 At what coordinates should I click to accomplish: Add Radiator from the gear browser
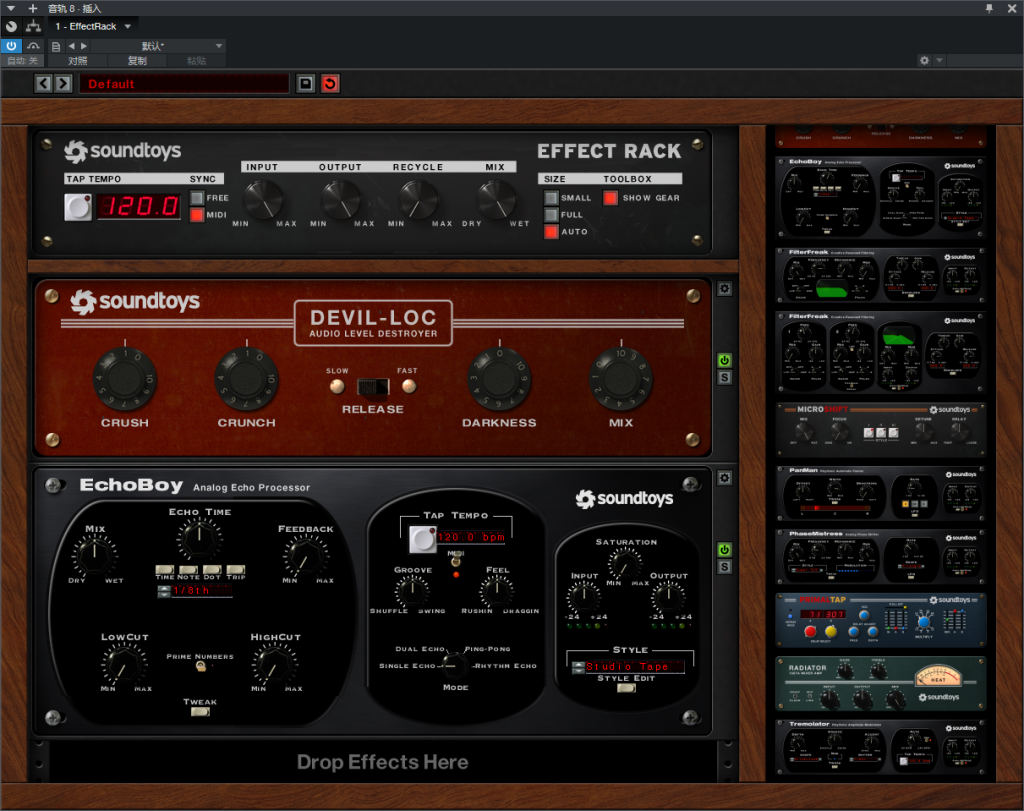click(x=880, y=684)
